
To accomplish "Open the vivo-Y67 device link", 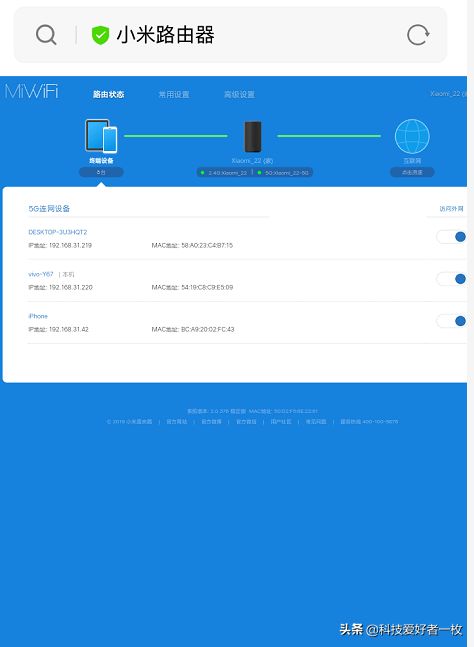I will click(41, 274).
